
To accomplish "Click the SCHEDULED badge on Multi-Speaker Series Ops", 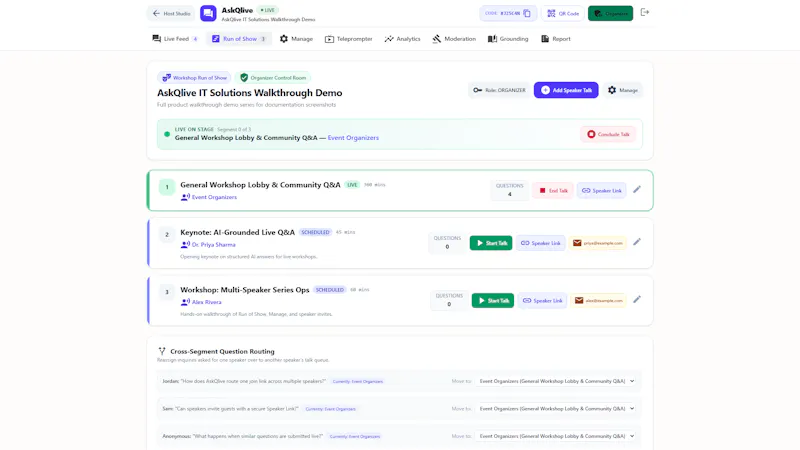I will (330, 290).
